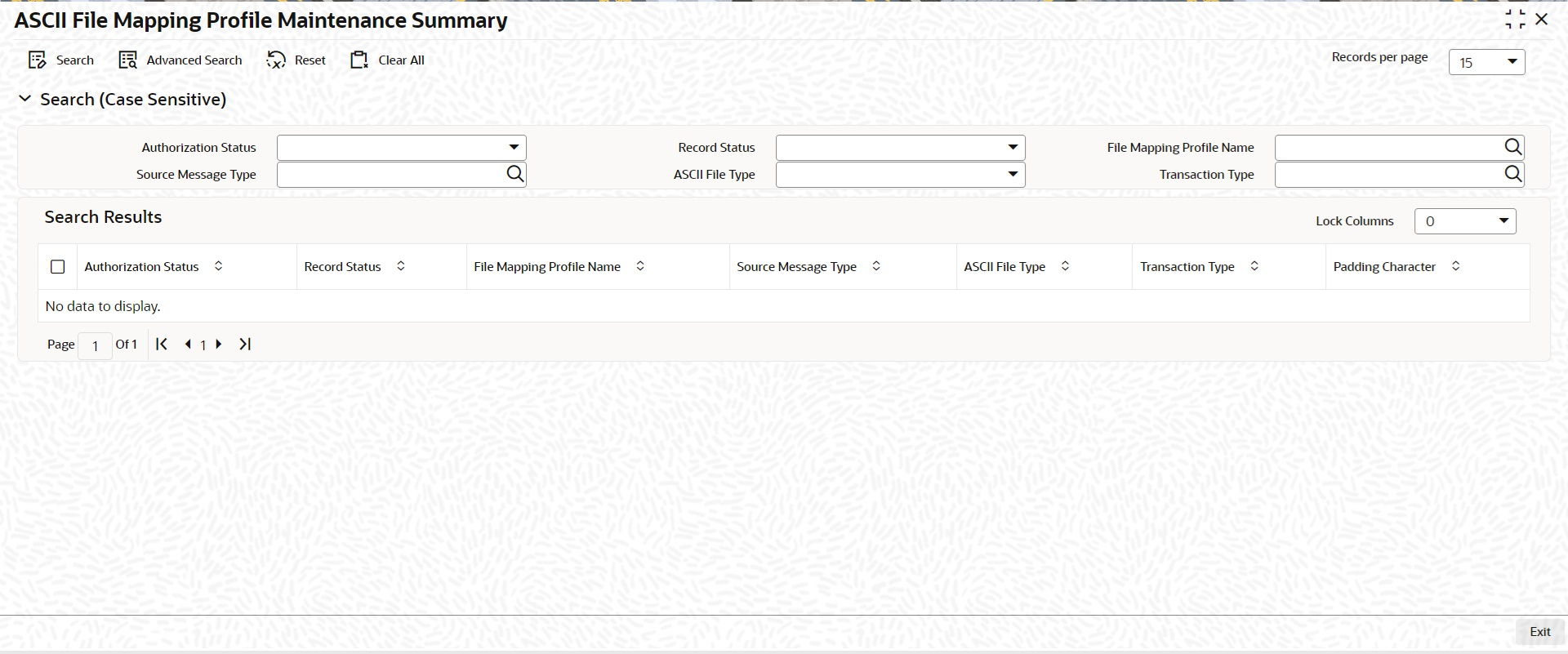Click the Reset button
The image size is (1568, 654).
click(x=296, y=60)
